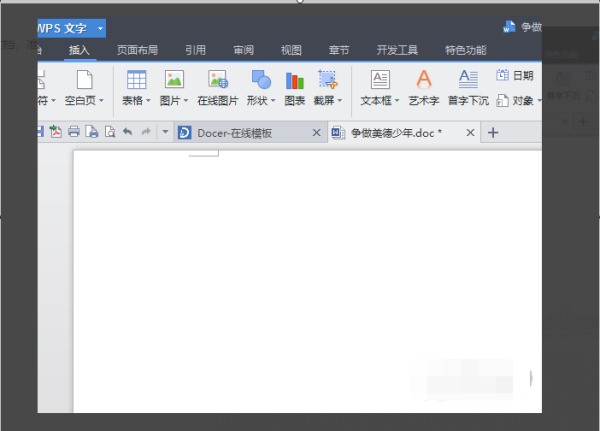The width and height of the screenshot is (600, 431).
Task: Insert word art with 艺术字 icon
Action: point(424,79)
